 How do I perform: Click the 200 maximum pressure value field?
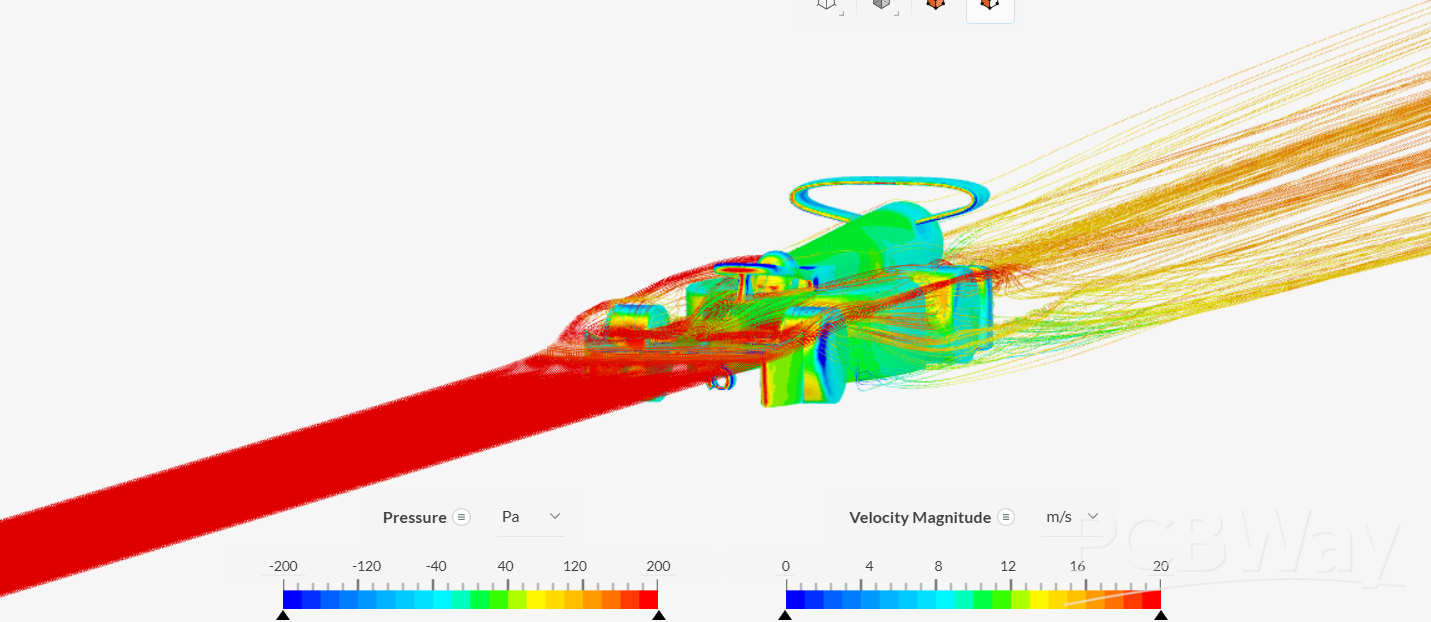658,566
